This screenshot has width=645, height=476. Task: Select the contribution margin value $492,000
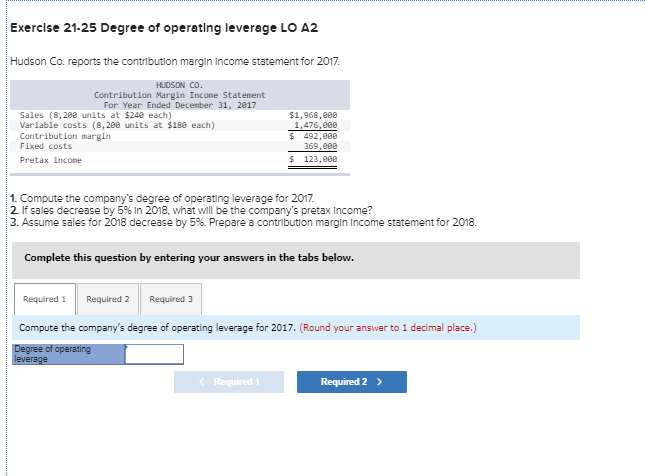[x=313, y=136]
